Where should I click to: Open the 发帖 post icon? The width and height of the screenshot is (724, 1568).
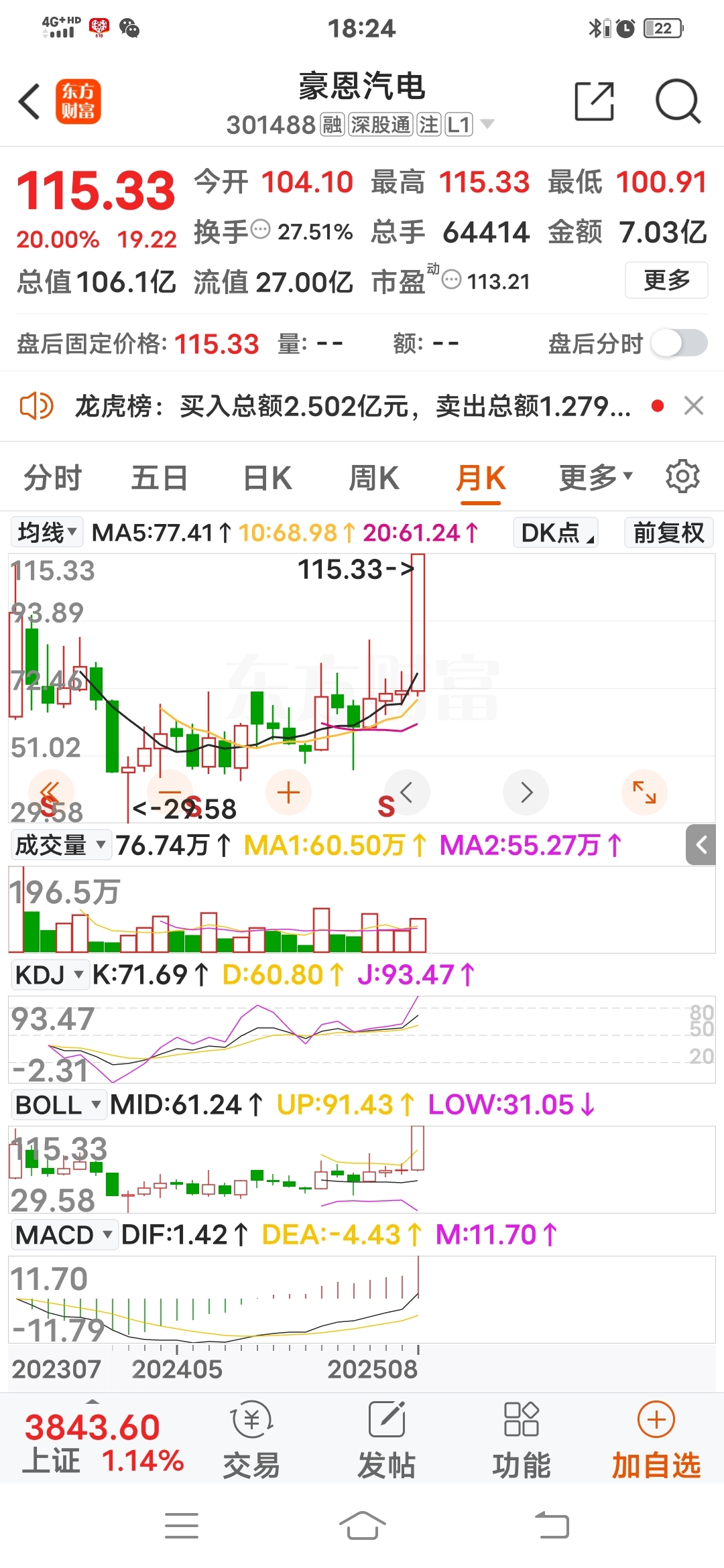pos(387,1439)
